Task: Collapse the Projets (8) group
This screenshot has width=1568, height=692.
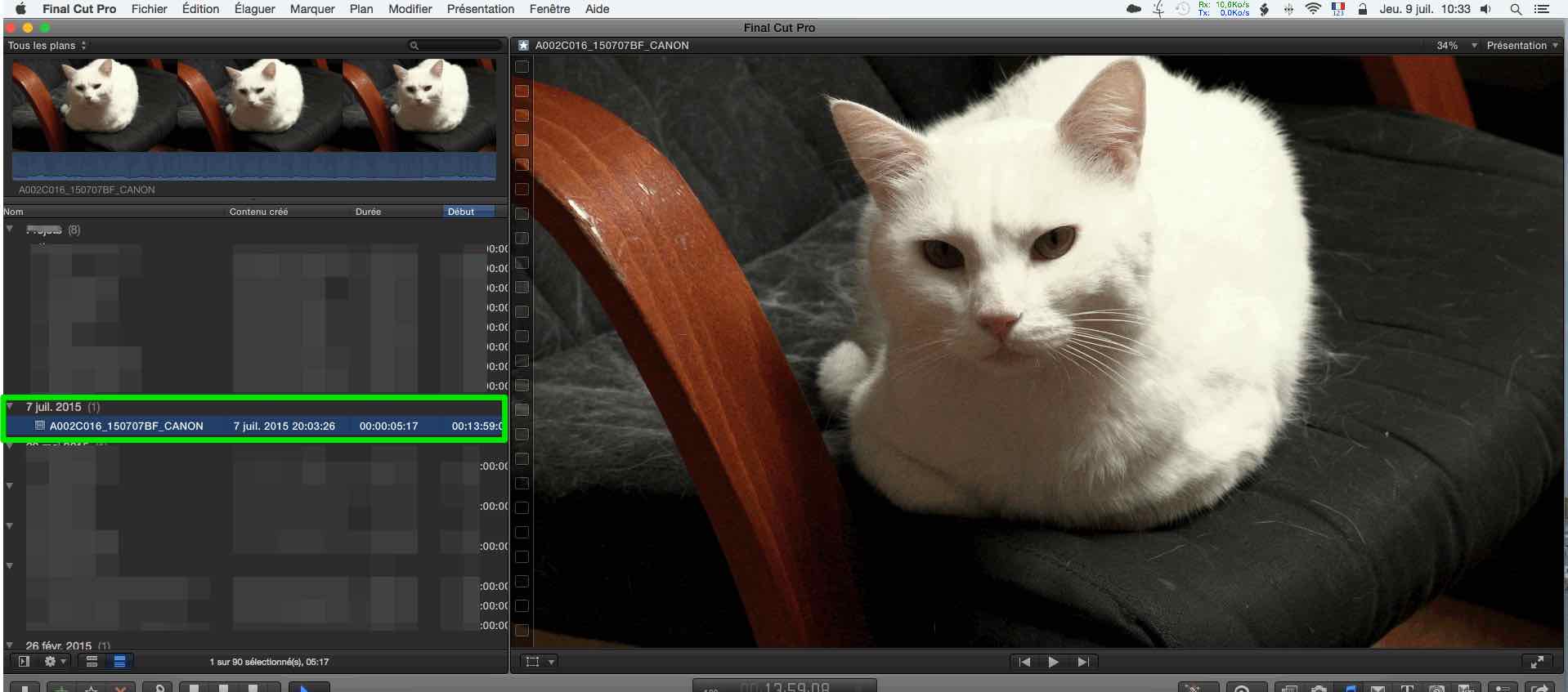Action: pos(10,229)
